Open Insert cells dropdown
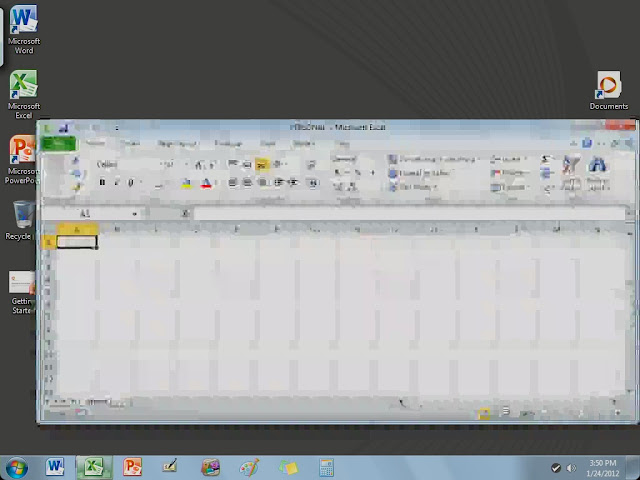640x480 pixels. (x=509, y=159)
